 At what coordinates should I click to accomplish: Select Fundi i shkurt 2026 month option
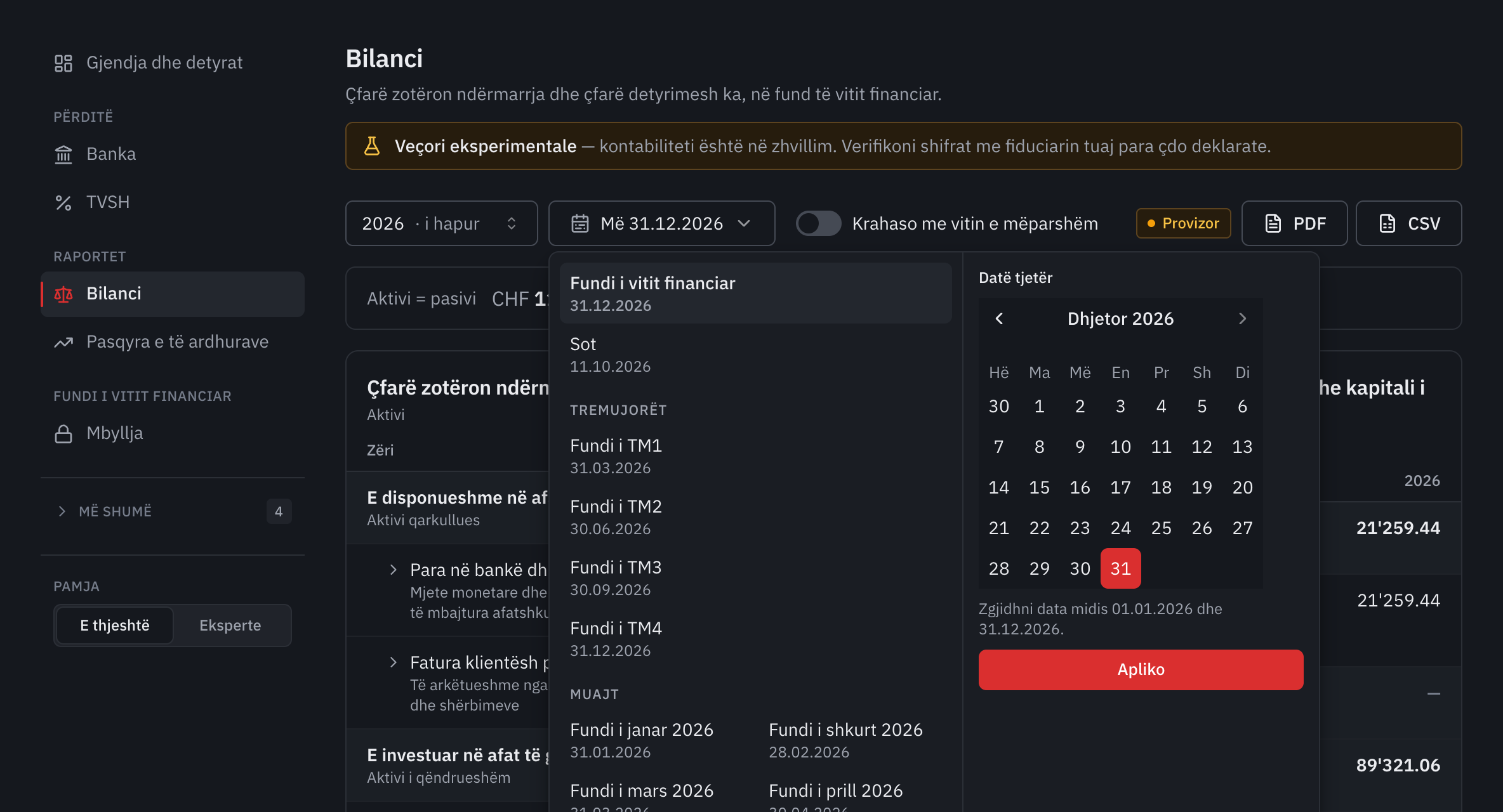[857, 740]
